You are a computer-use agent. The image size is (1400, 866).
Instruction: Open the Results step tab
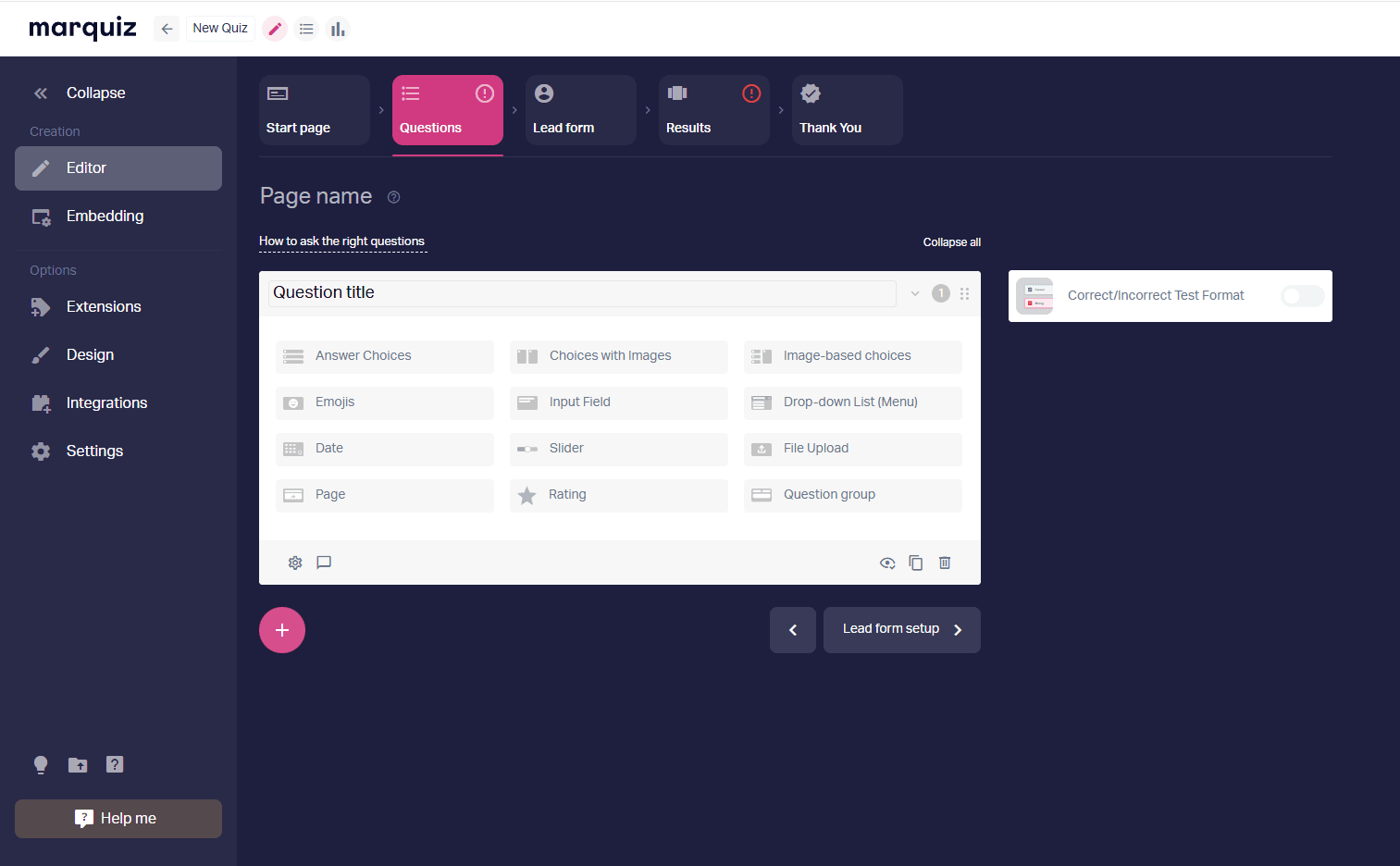714,110
